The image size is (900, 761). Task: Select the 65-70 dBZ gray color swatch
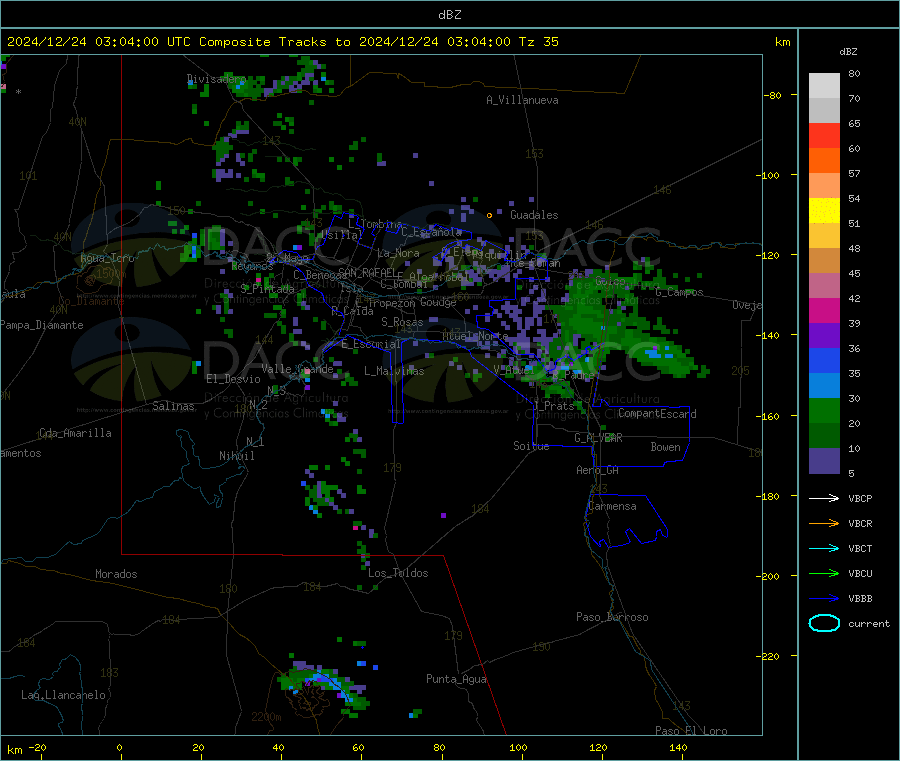pyautogui.click(x=824, y=111)
